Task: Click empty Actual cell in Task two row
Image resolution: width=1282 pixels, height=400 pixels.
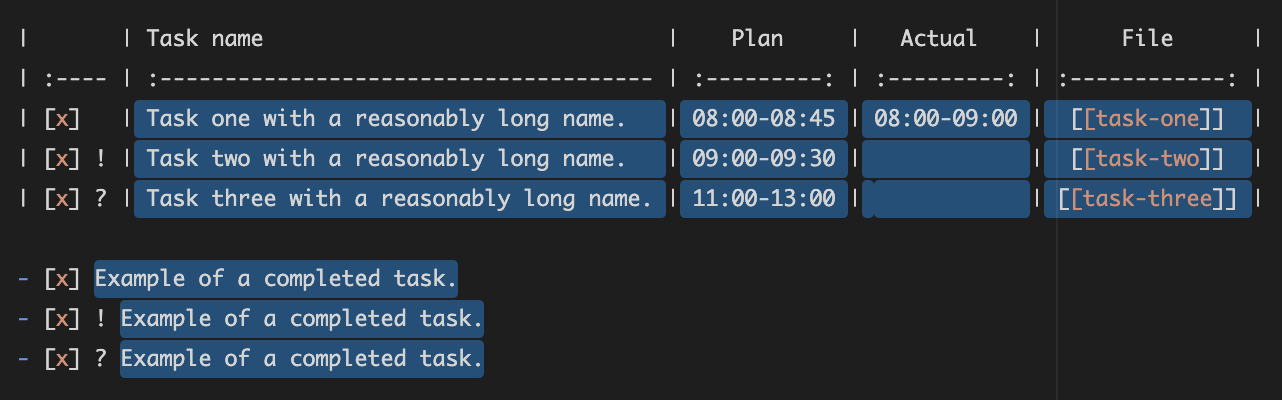Action: click(x=945, y=159)
